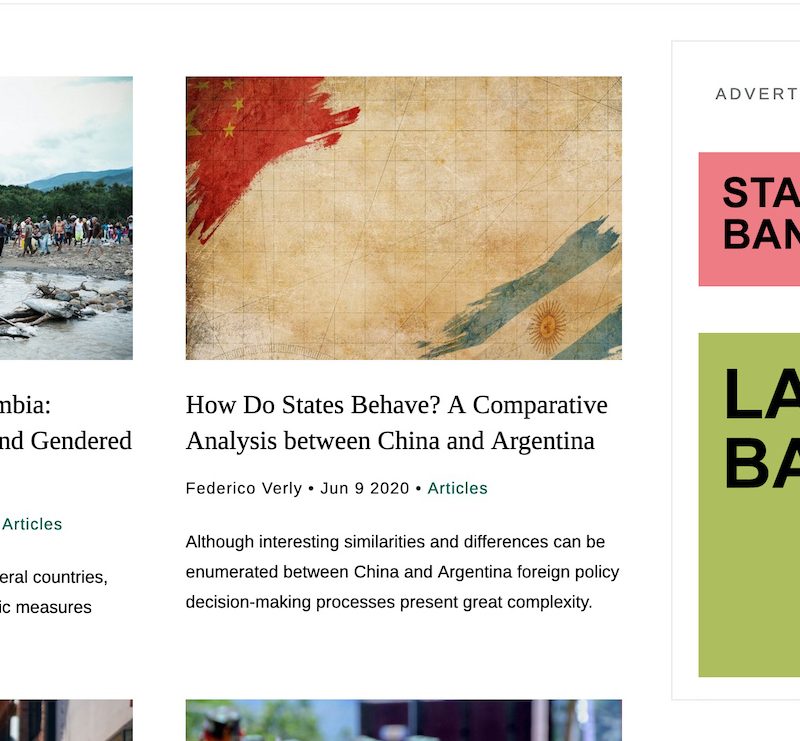This screenshot has width=800, height=741.
Task: Click the pink 'STA BAN' advertisement banner
Action: 749,219
